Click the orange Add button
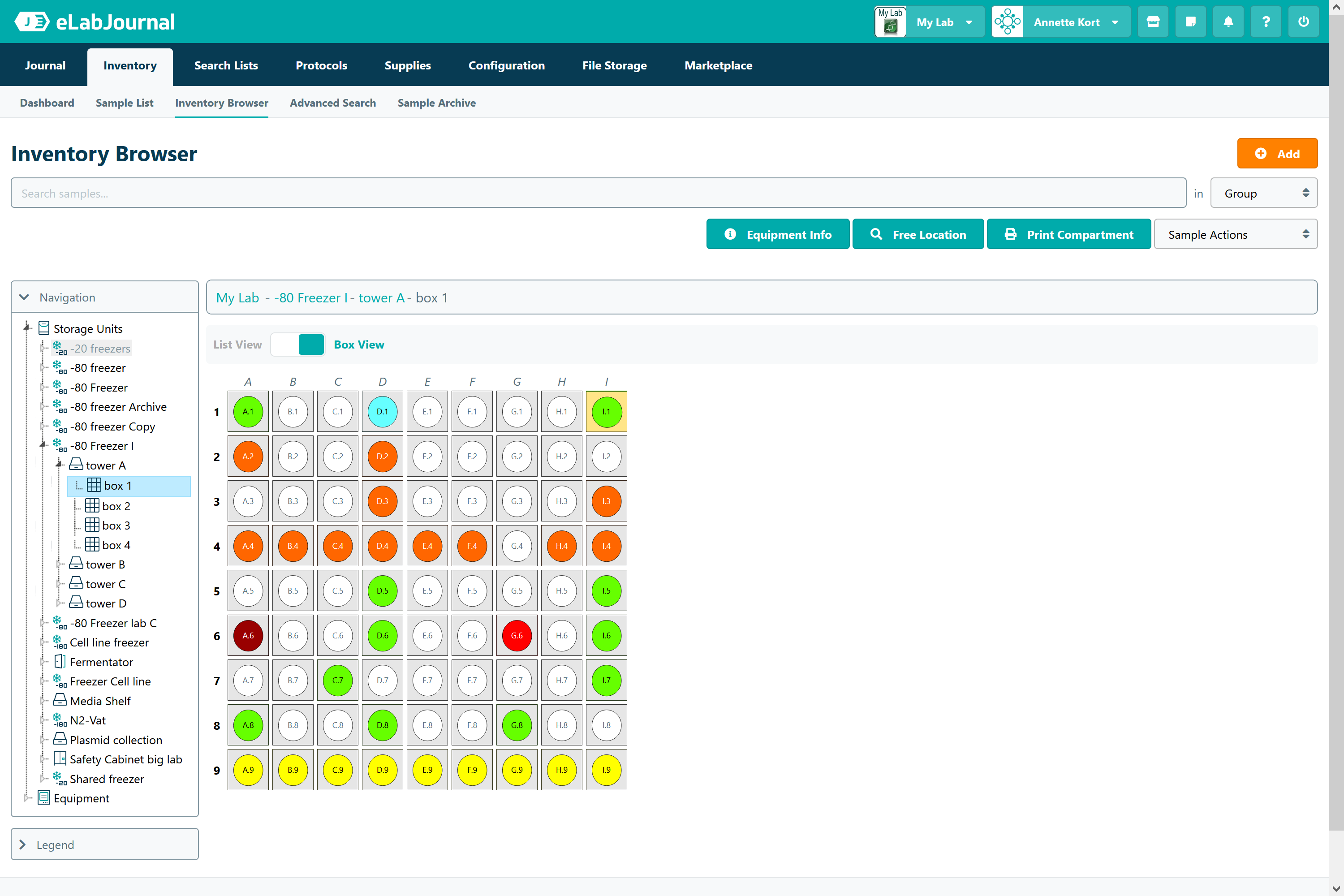Screen dimensions: 1344x896 pos(1277,154)
